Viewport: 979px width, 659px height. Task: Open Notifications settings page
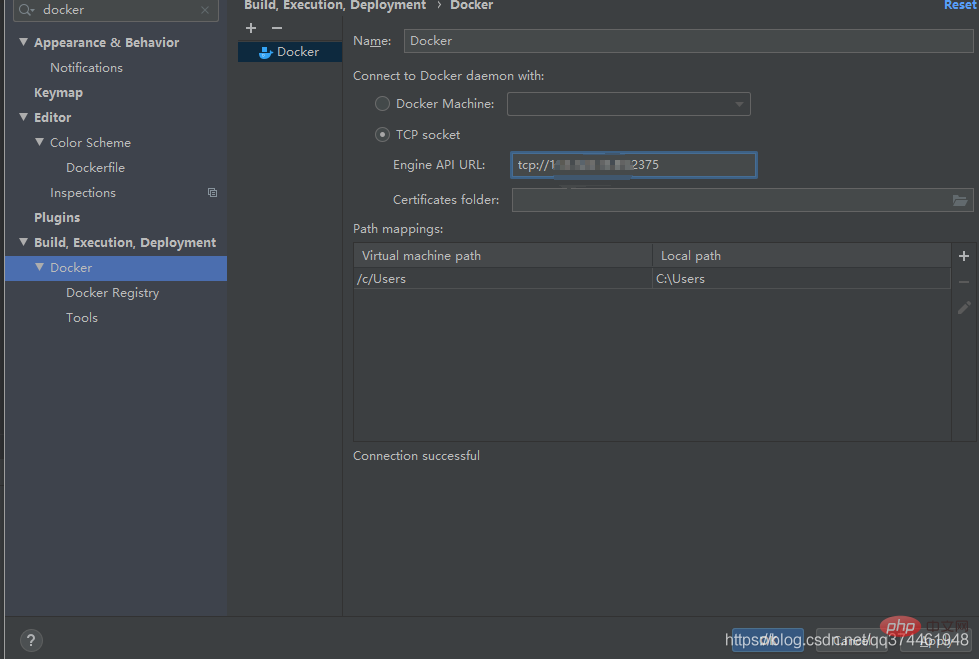click(87, 67)
